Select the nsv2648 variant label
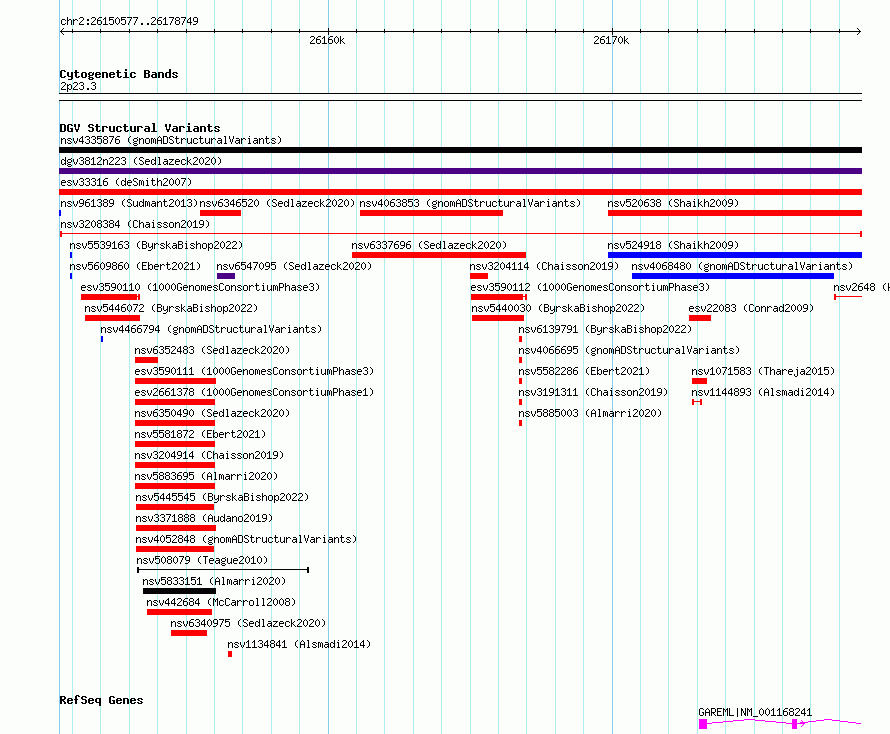Viewport: 890px width, 734px height. 861,287
